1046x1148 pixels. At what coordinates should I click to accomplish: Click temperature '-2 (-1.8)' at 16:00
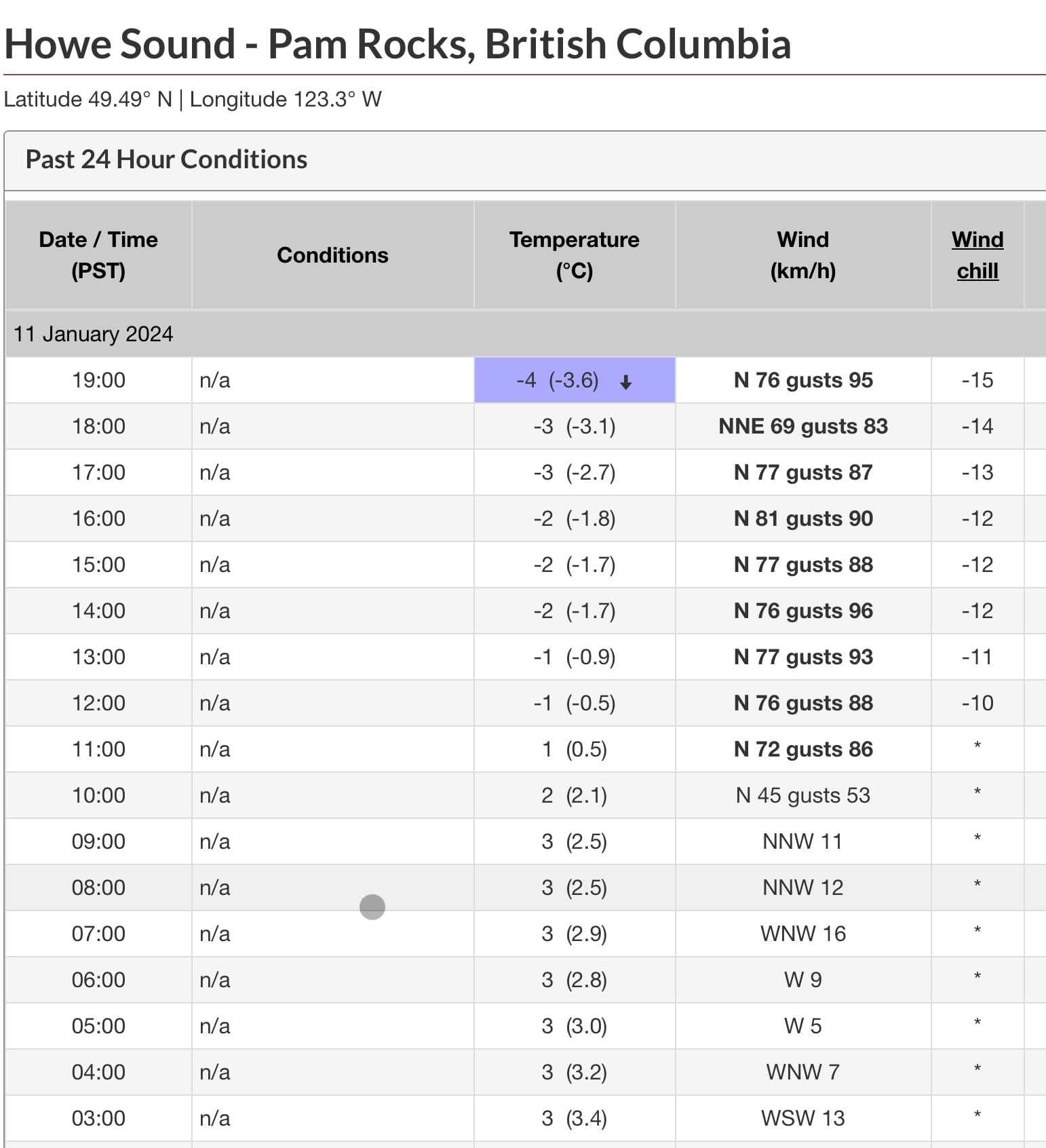tap(575, 518)
